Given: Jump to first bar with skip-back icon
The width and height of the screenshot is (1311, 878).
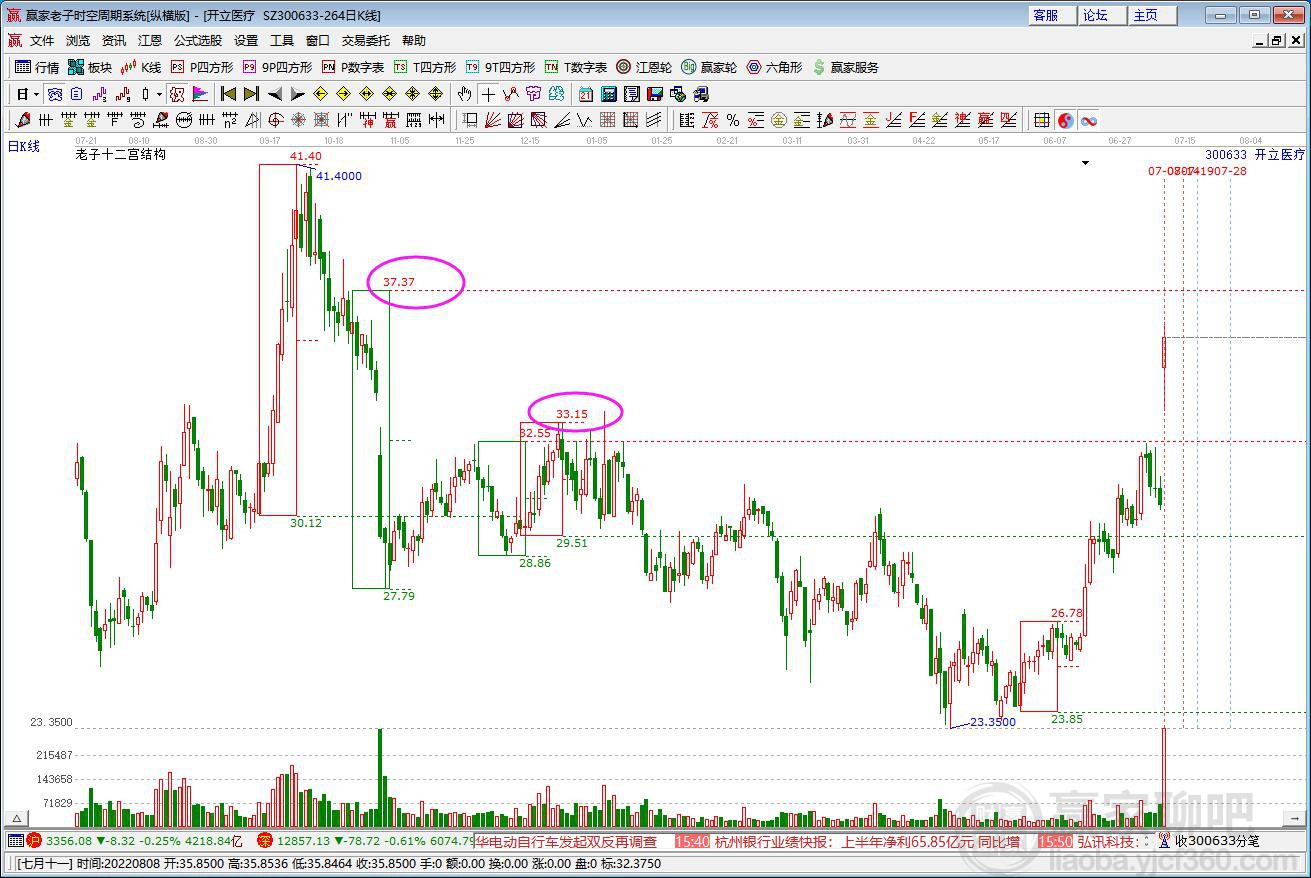Looking at the screenshot, I should (228, 94).
